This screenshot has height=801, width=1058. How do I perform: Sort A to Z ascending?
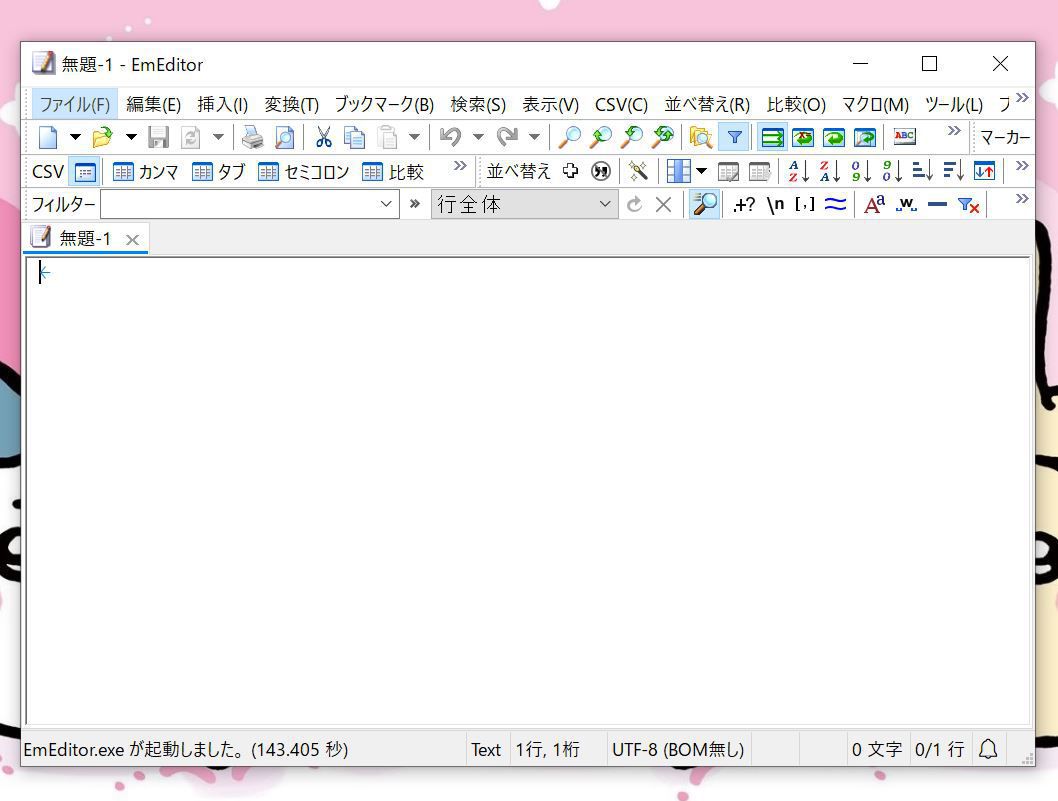[x=798, y=171]
